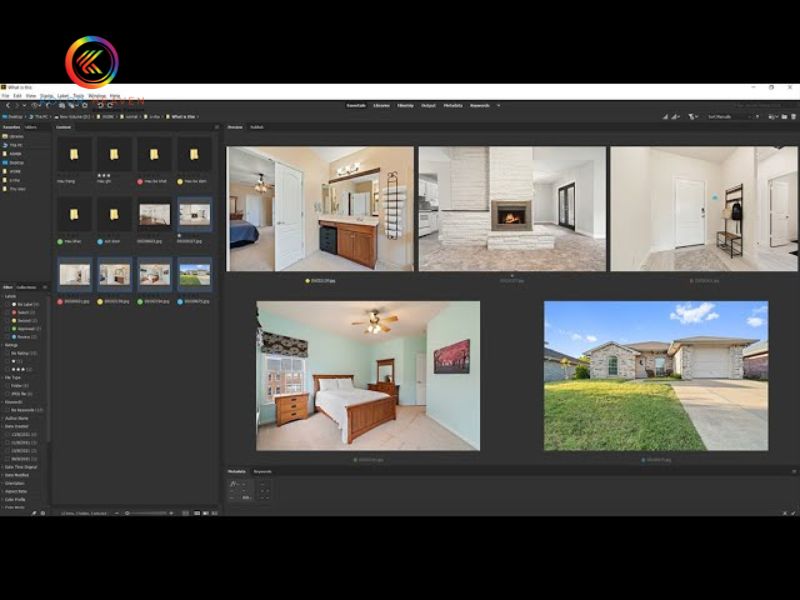This screenshot has width=800, height=600.
Task: Click the delete item trash icon
Action: pyautogui.click(x=793, y=117)
